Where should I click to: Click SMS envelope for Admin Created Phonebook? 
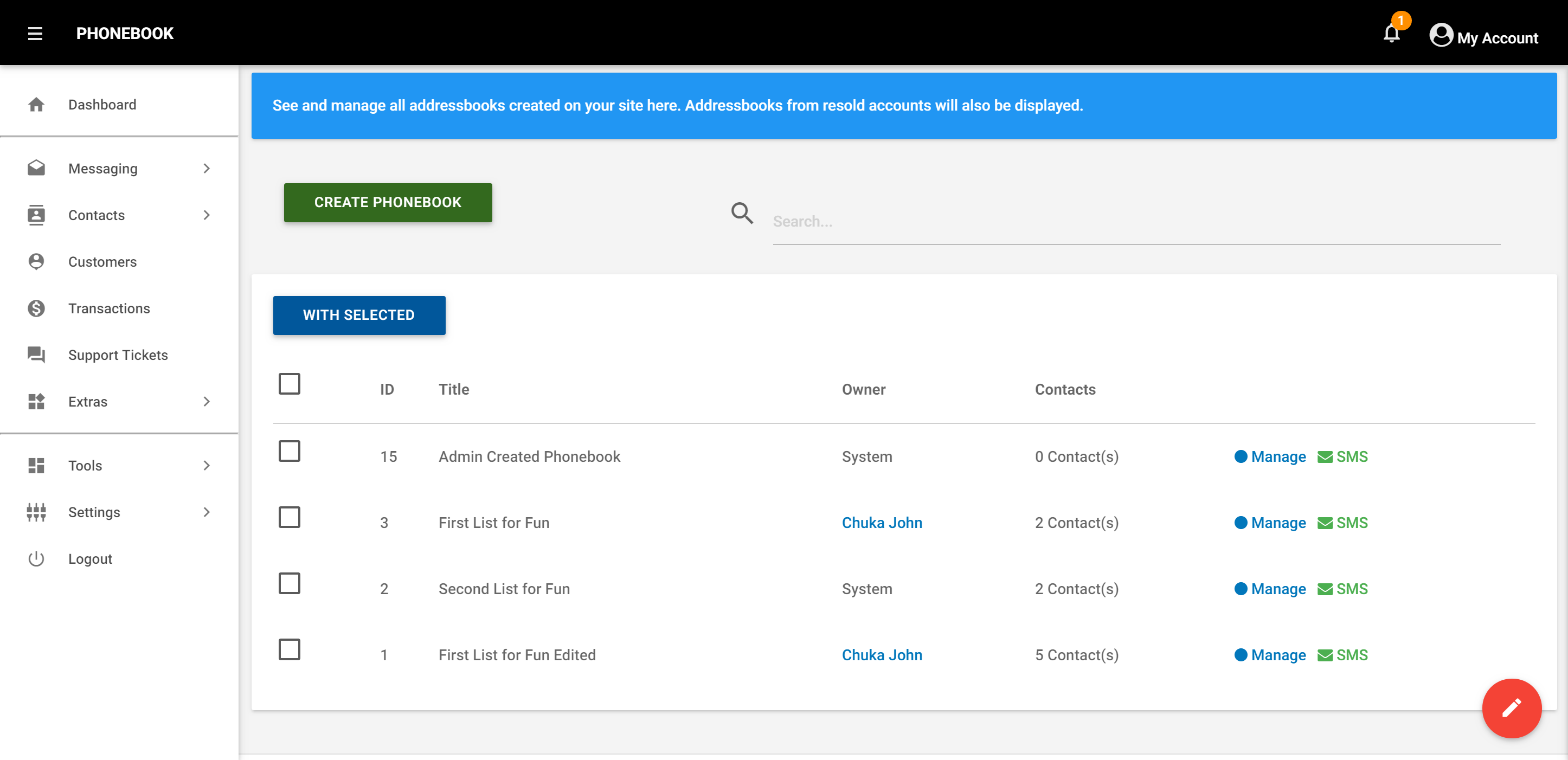1325,457
